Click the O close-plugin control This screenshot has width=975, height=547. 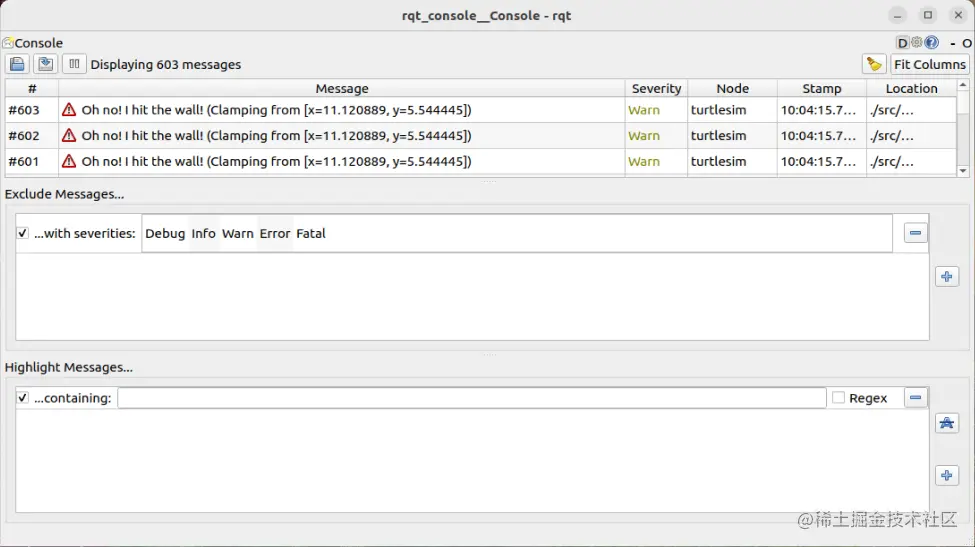967,44
